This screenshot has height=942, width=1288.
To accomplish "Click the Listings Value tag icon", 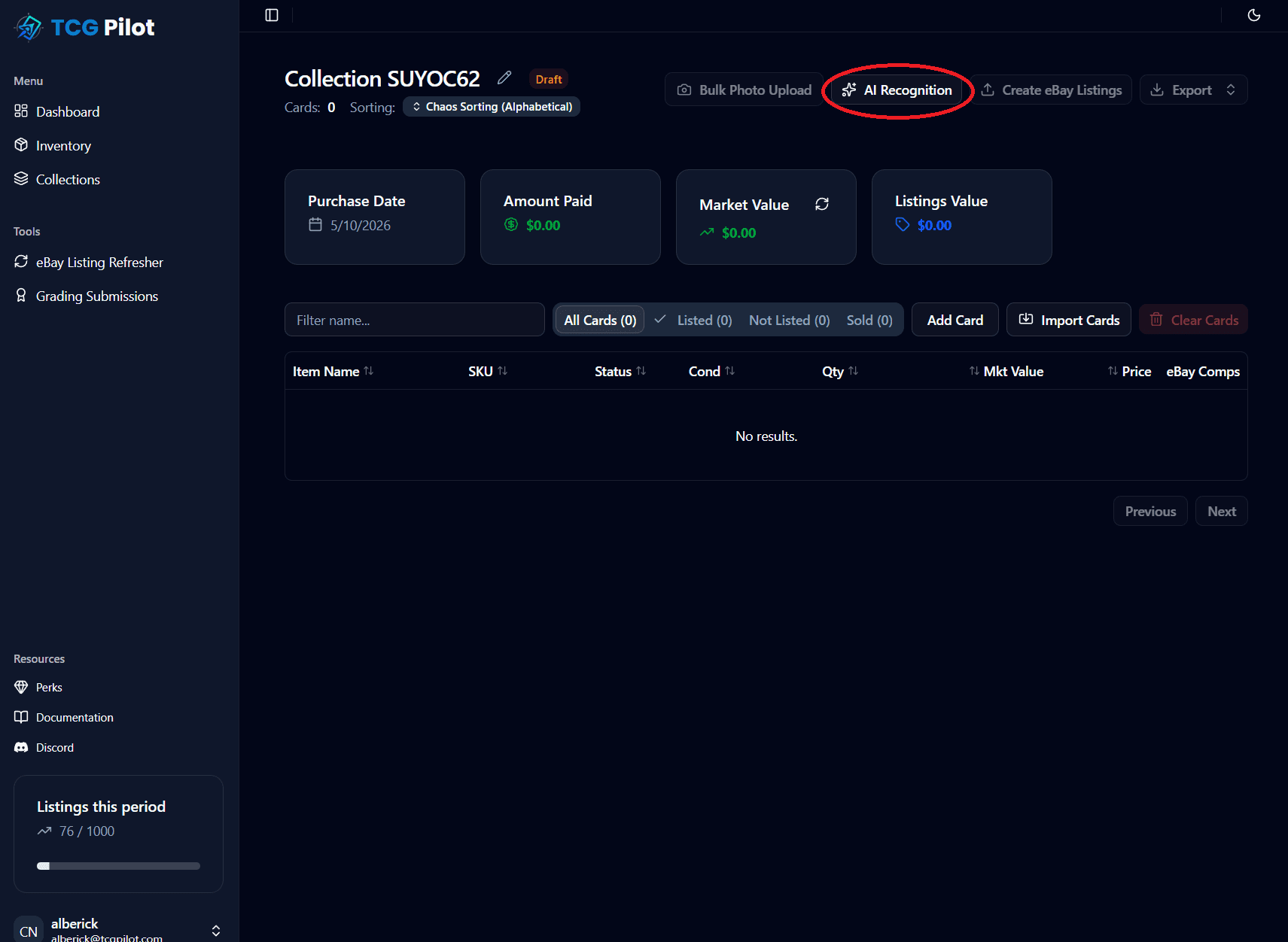I will [x=903, y=224].
